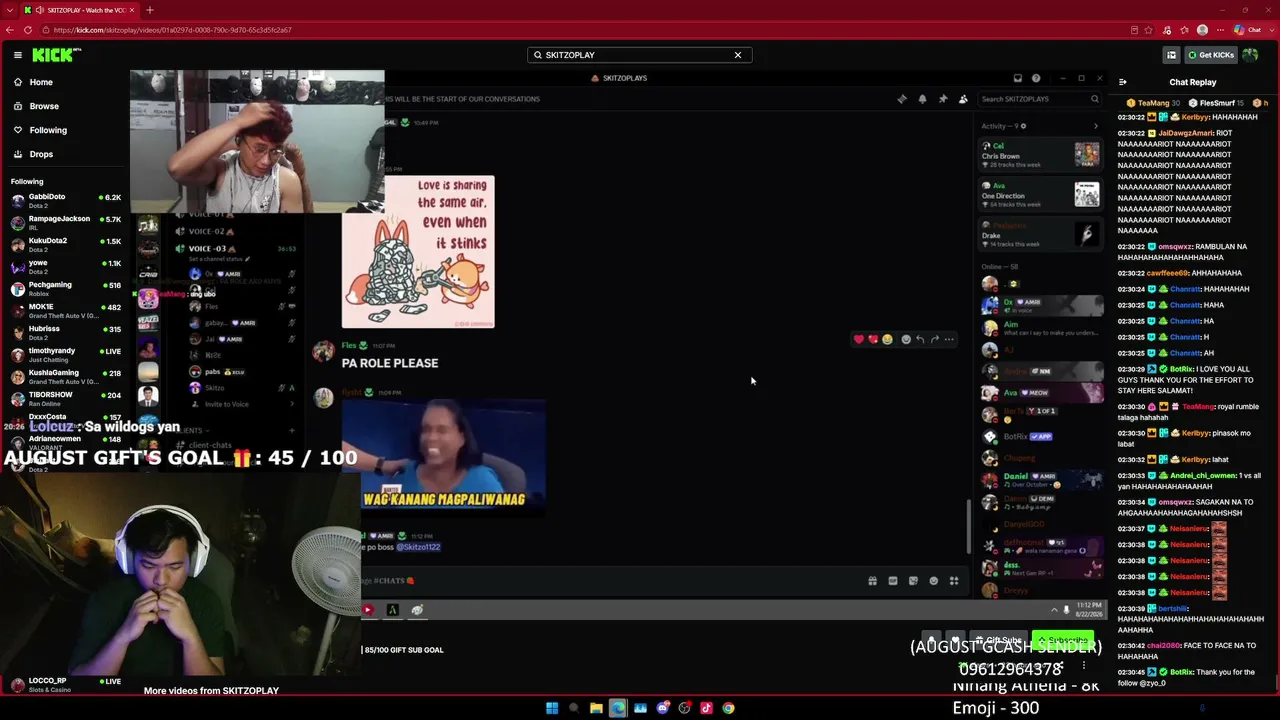The height and width of the screenshot is (720, 1280).
Task: Click the Subscribe button under the video
Action: pos(1063,640)
